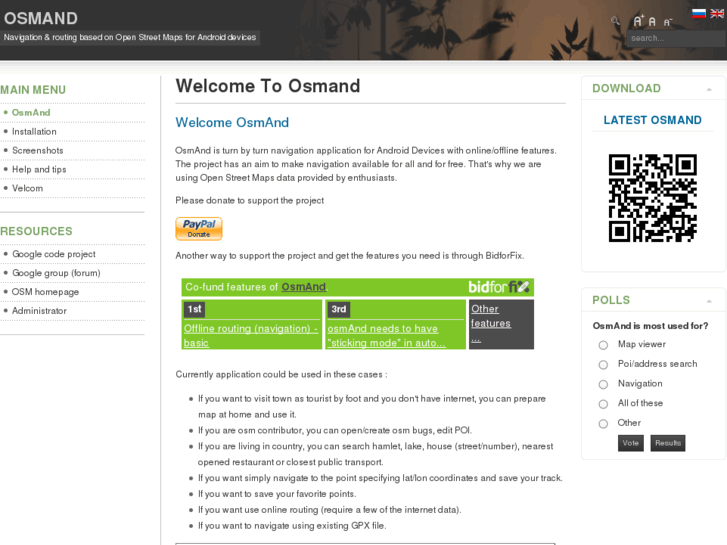This screenshot has height=545, width=727.
Task: Open Google group (forum) link
Action: 56,273
